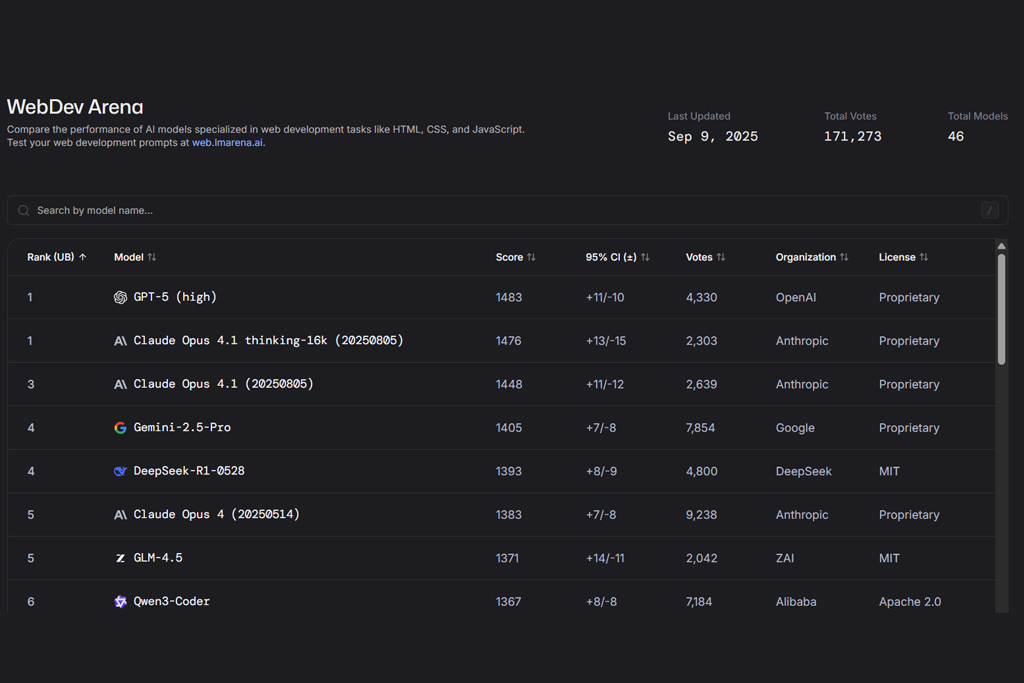Open the web.lmarena.ai link
Image resolution: width=1024 pixels, height=683 pixels.
(227, 142)
